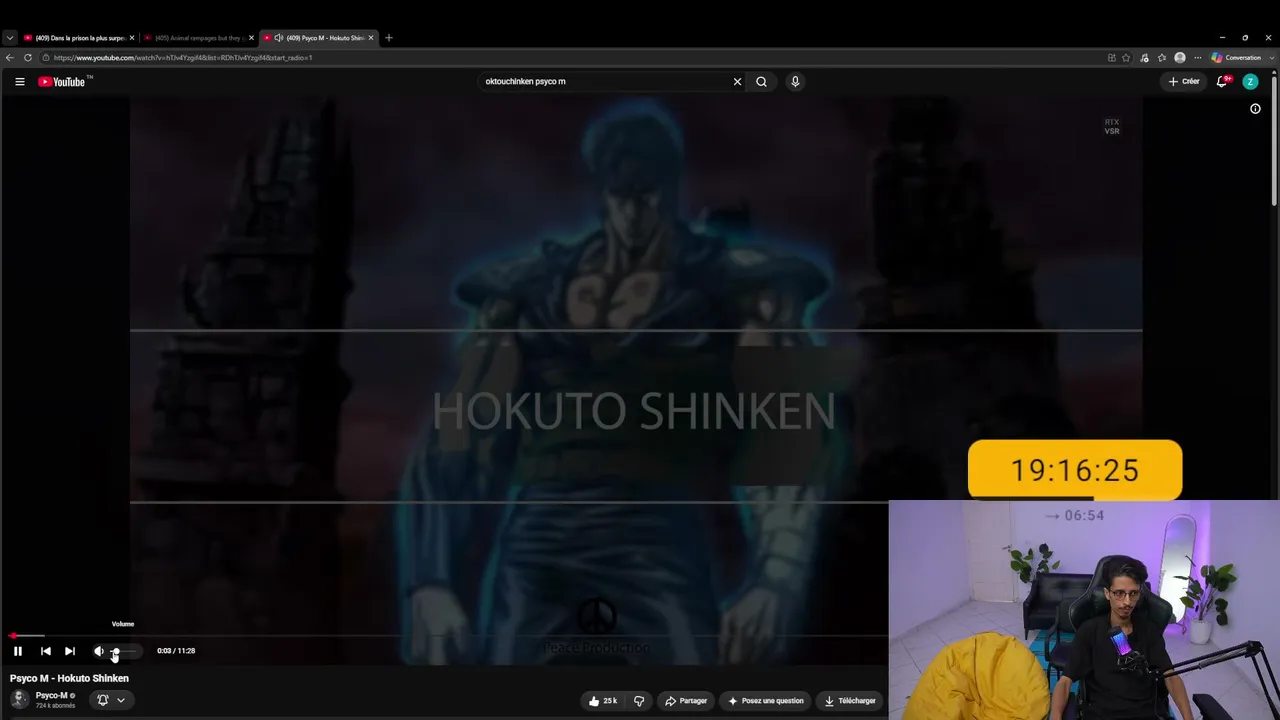Image resolution: width=1280 pixels, height=720 pixels.
Task: Open the account avatar menu
Action: point(1250,82)
